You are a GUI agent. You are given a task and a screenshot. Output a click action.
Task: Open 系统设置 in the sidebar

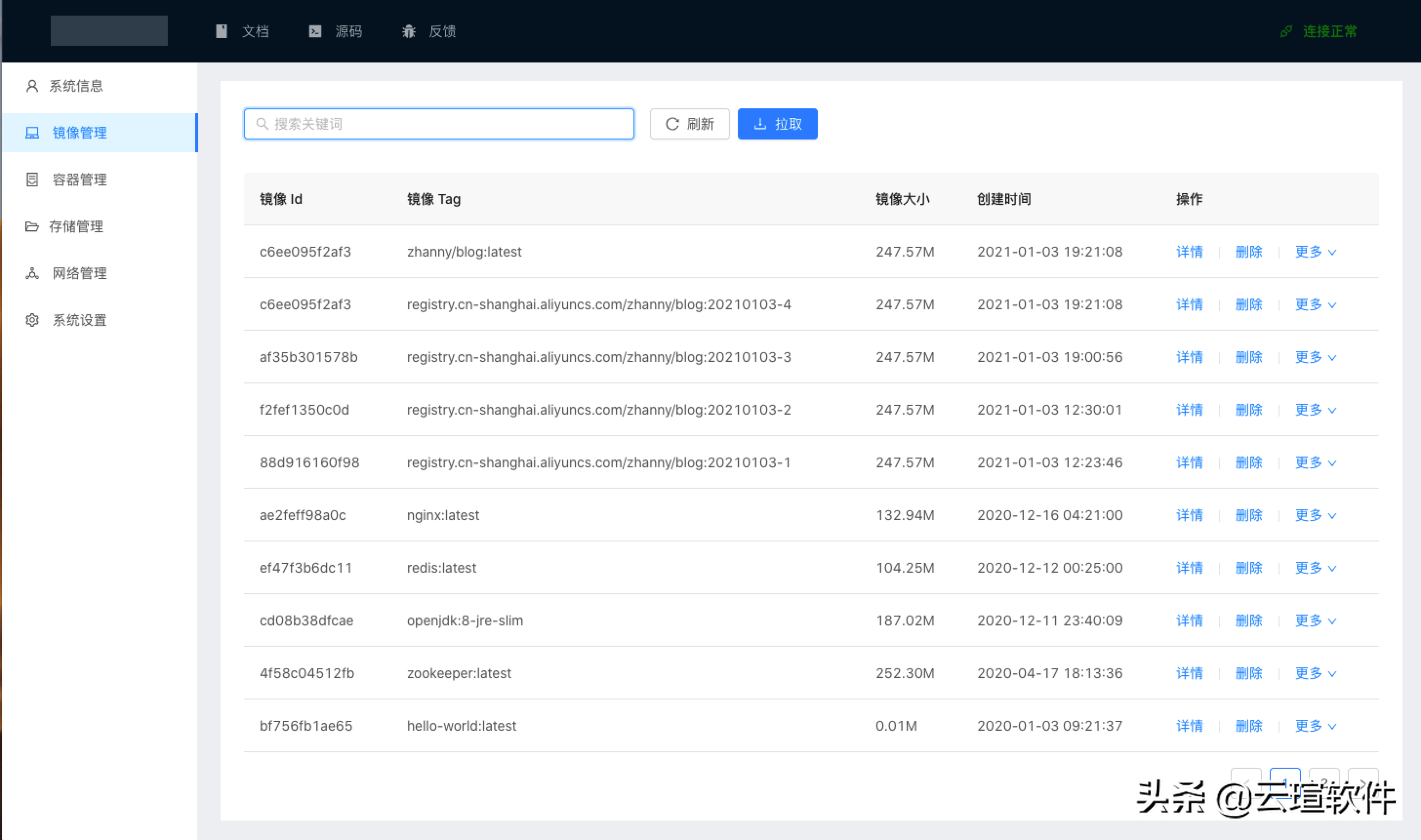point(100,320)
